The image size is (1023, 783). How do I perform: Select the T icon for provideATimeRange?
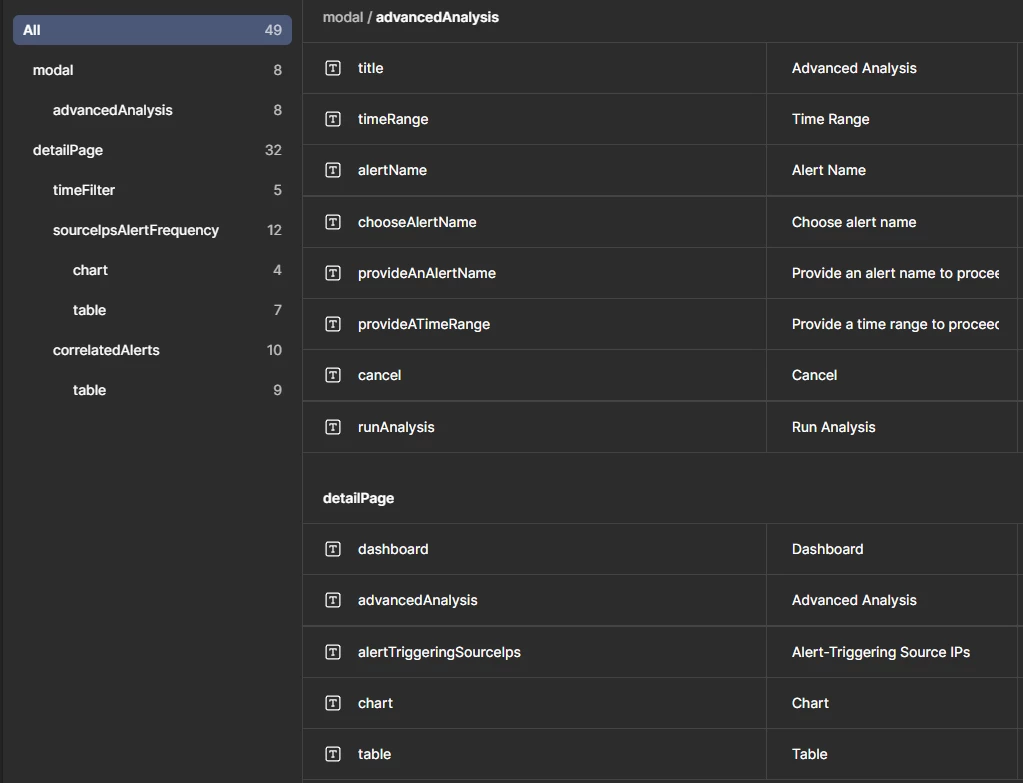[x=332, y=324]
